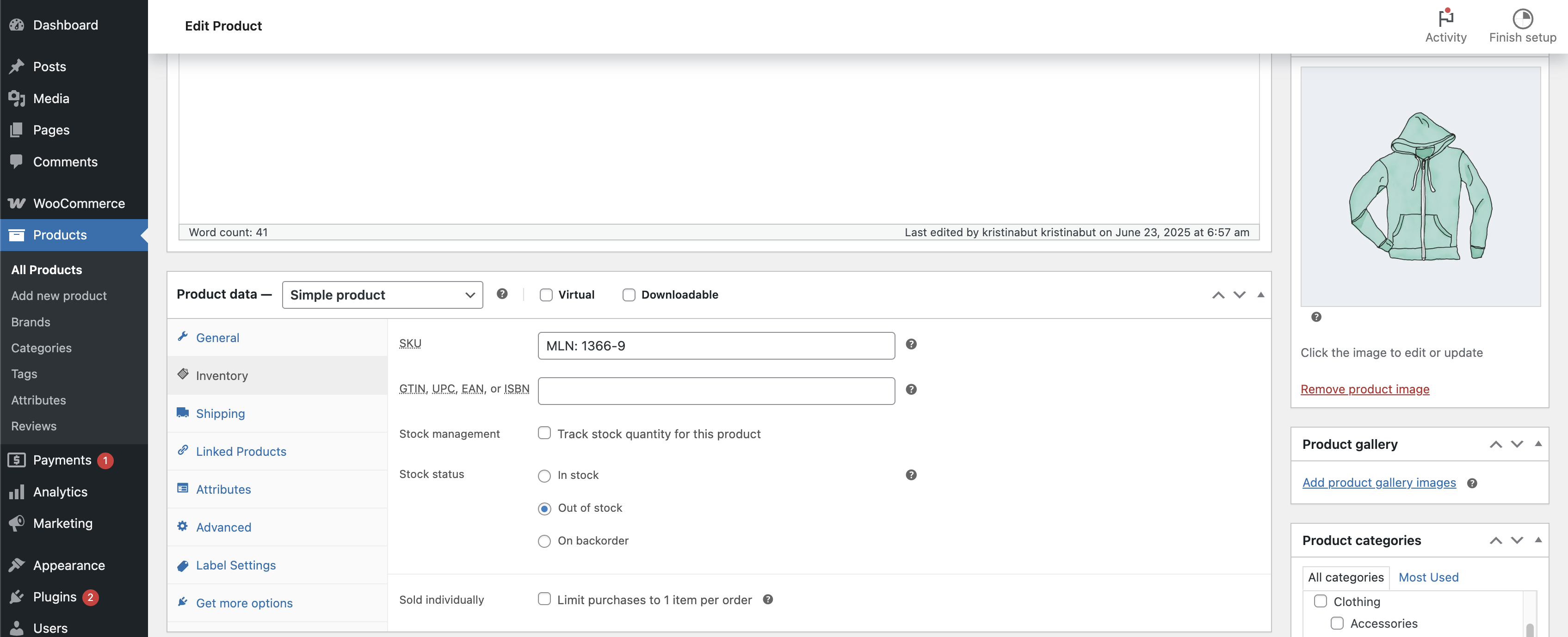The height and width of the screenshot is (637, 1568).
Task: Click the Dashboard gauge icon
Action: 17,25
